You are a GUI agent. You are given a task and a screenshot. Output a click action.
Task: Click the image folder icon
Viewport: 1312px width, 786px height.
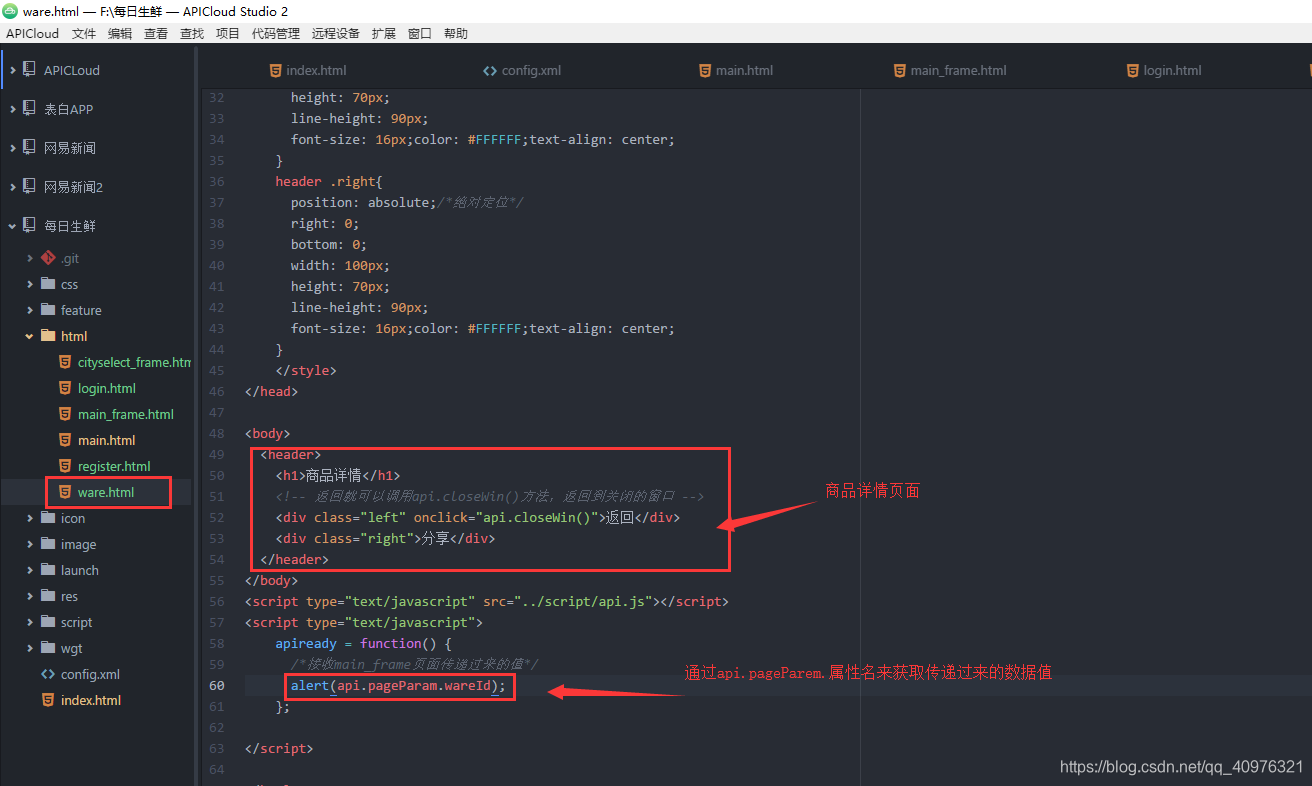coord(47,544)
